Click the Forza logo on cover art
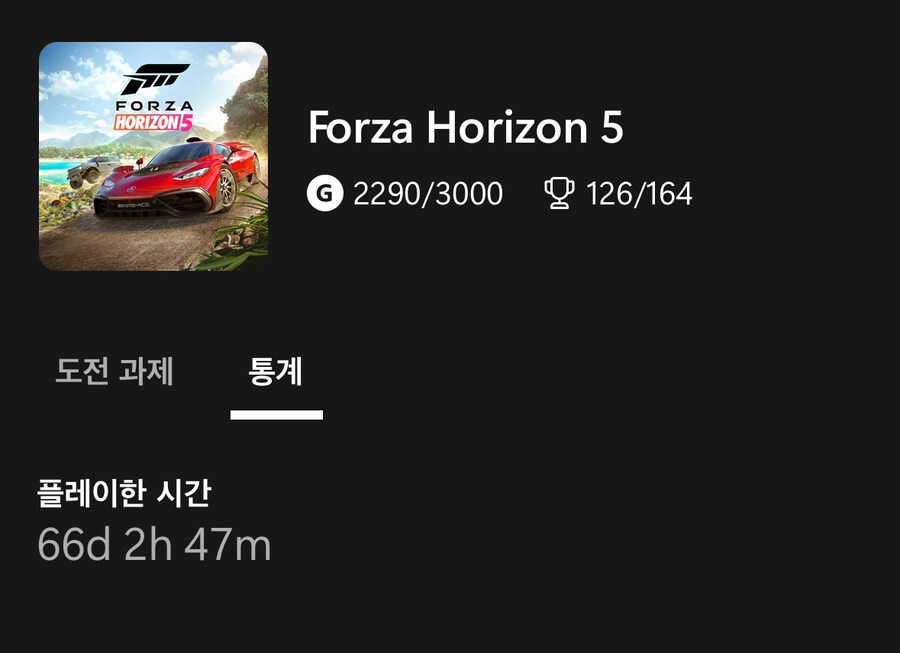900x653 pixels. (155, 79)
